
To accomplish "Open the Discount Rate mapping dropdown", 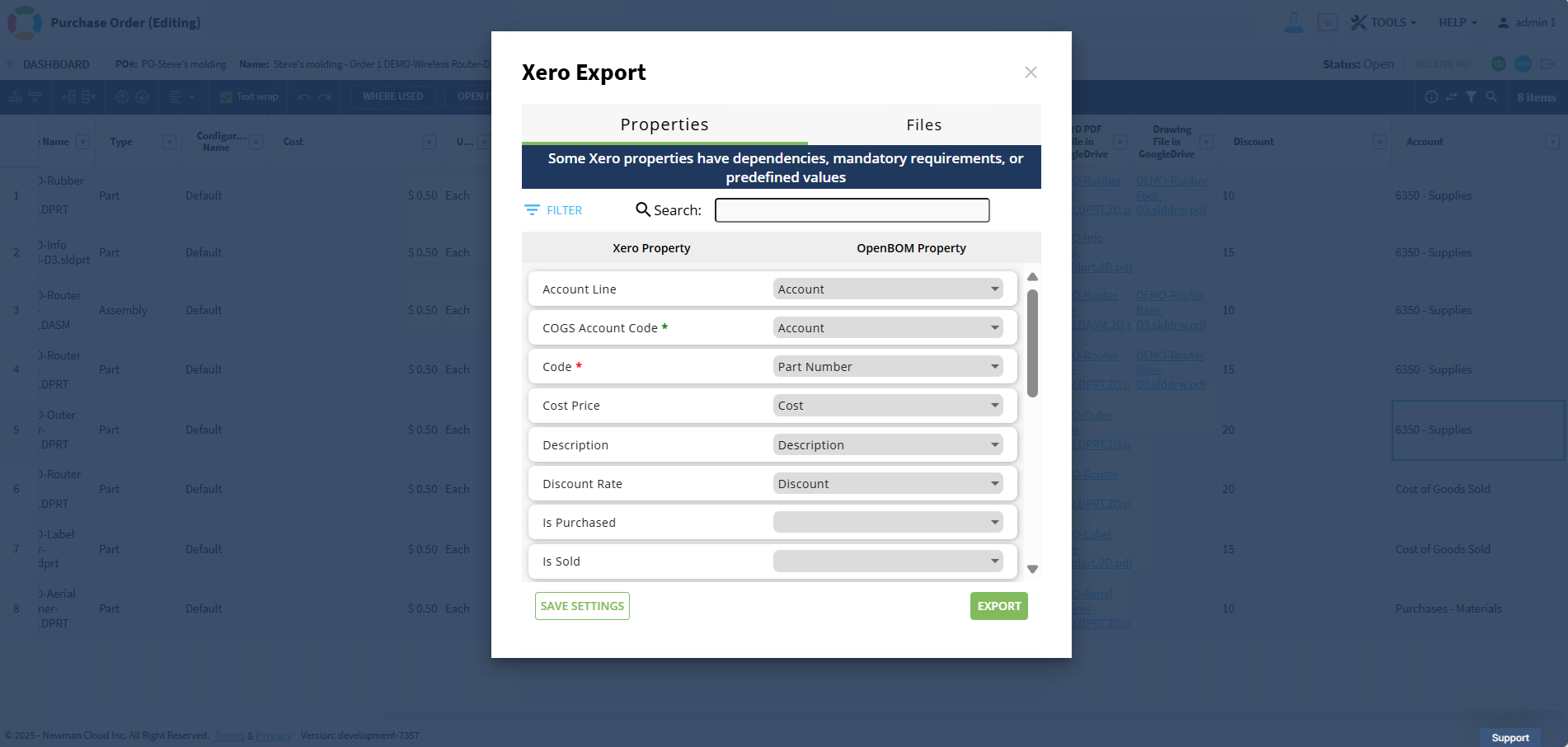I will point(888,484).
